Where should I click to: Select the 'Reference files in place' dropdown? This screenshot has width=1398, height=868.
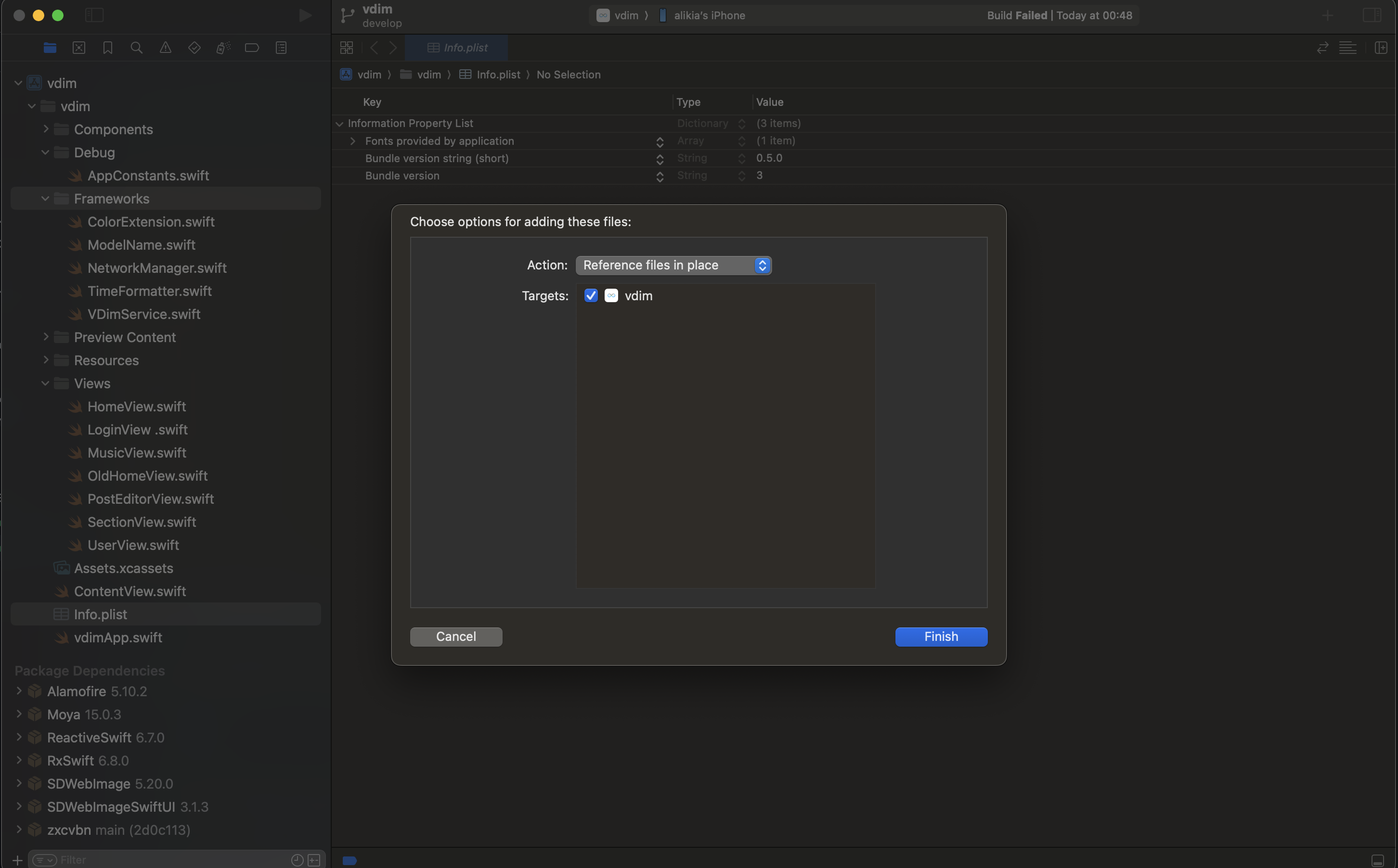pyautogui.click(x=673, y=264)
